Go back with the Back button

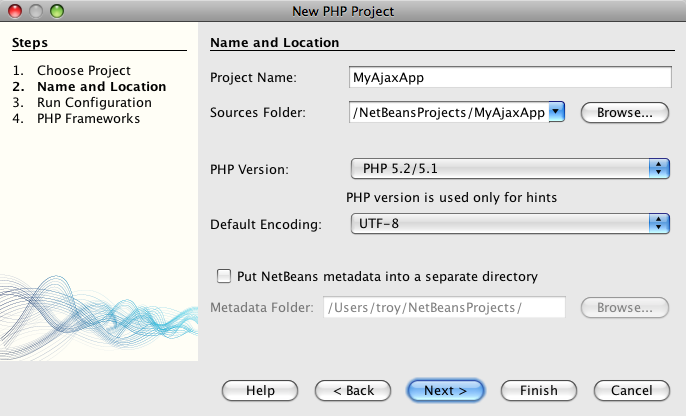pyautogui.click(x=352, y=390)
